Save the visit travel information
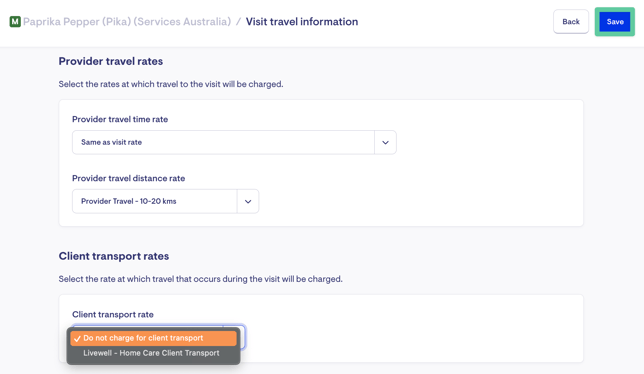Screen dimensions: 644x374 (x=614, y=22)
